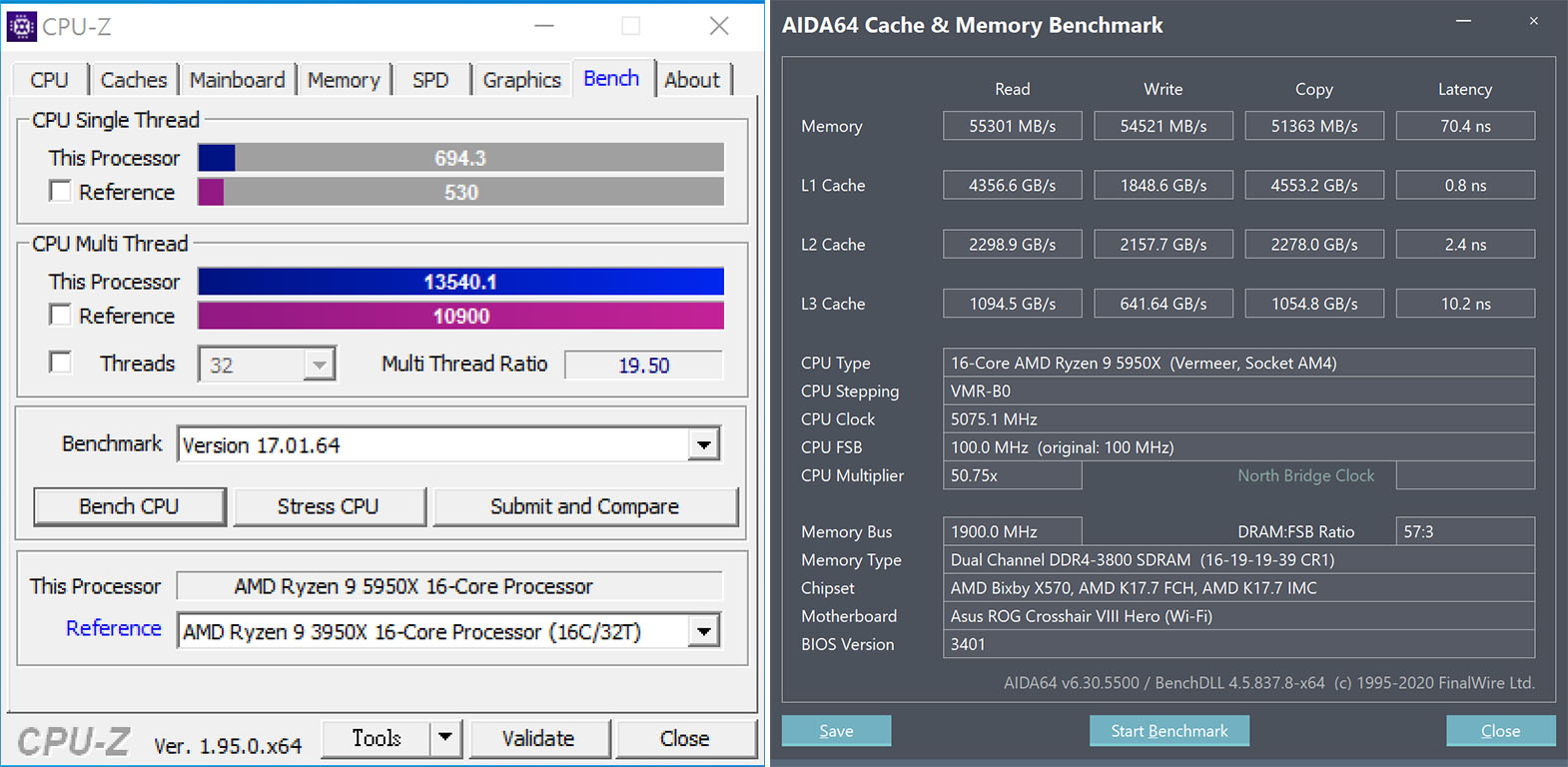Viewport: 1568px width, 767px height.
Task: Click Chipset field AMD Bixby X570
Action: tap(1238, 588)
